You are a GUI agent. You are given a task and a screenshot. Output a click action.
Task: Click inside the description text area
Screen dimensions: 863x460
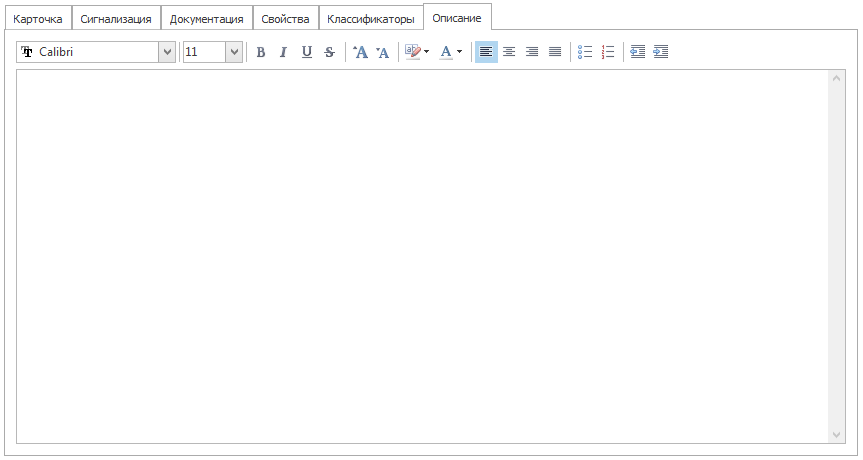(x=422, y=256)
